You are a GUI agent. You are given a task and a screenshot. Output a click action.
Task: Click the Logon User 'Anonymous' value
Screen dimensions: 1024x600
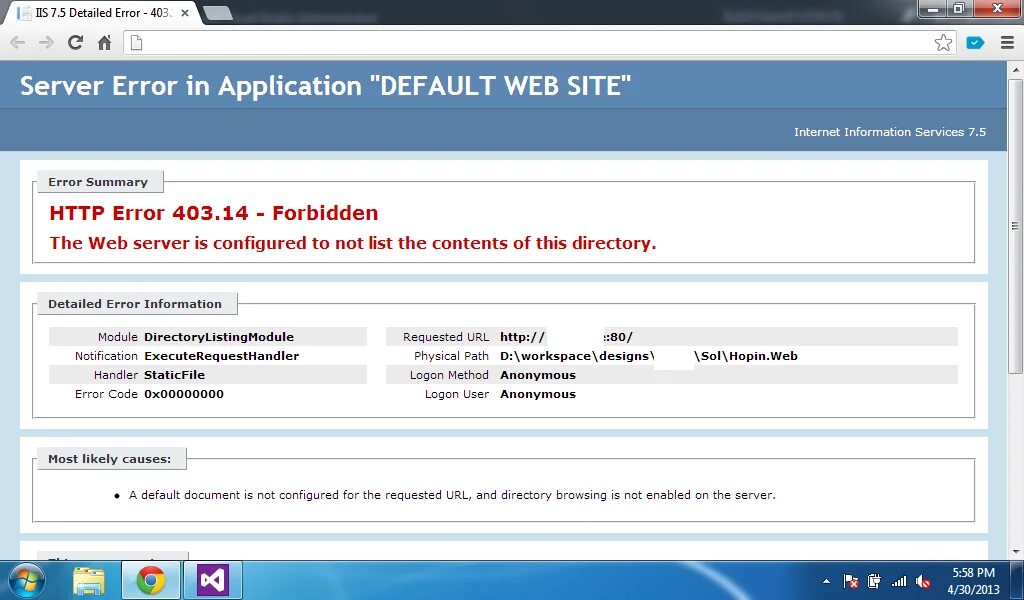538,394
